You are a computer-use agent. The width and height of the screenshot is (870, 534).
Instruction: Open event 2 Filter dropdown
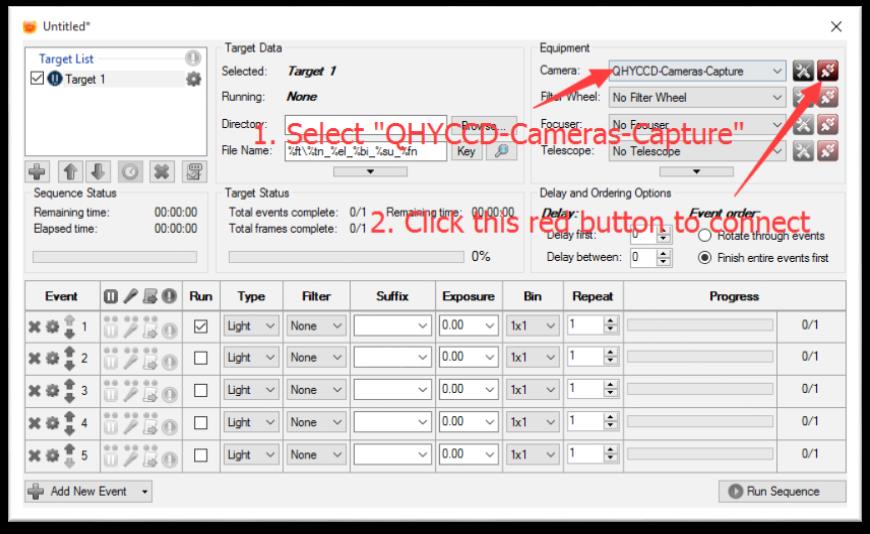tap(316, 358)
